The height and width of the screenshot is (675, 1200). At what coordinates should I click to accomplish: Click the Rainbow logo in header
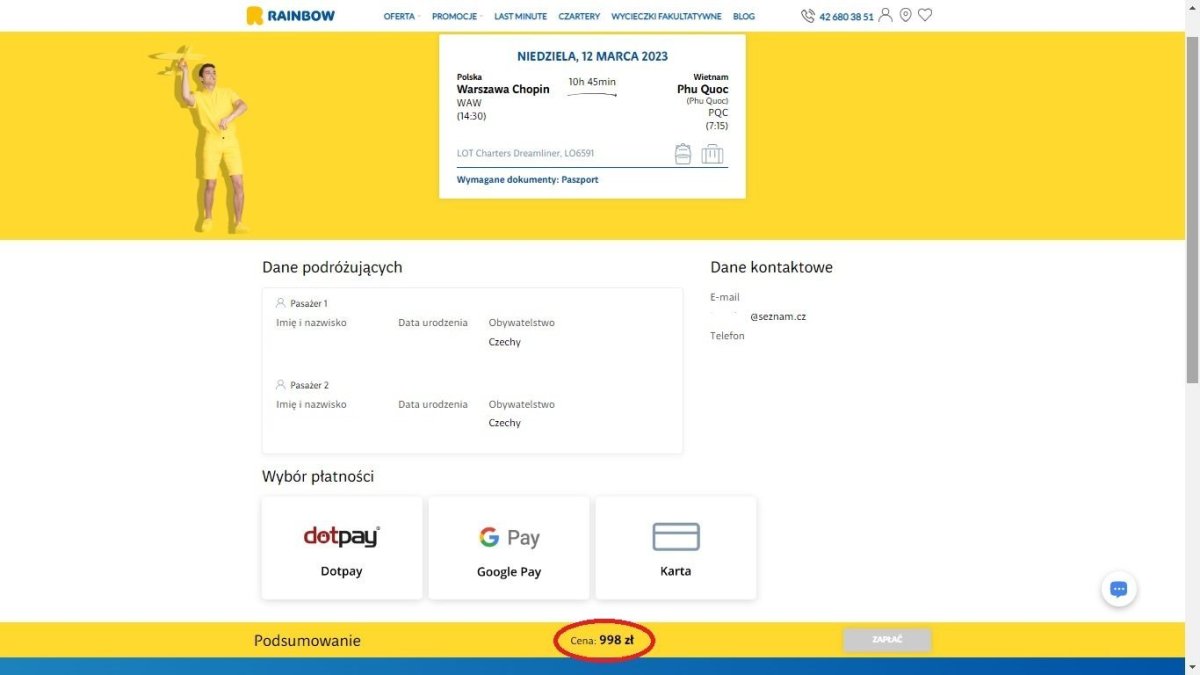point(291,16)
